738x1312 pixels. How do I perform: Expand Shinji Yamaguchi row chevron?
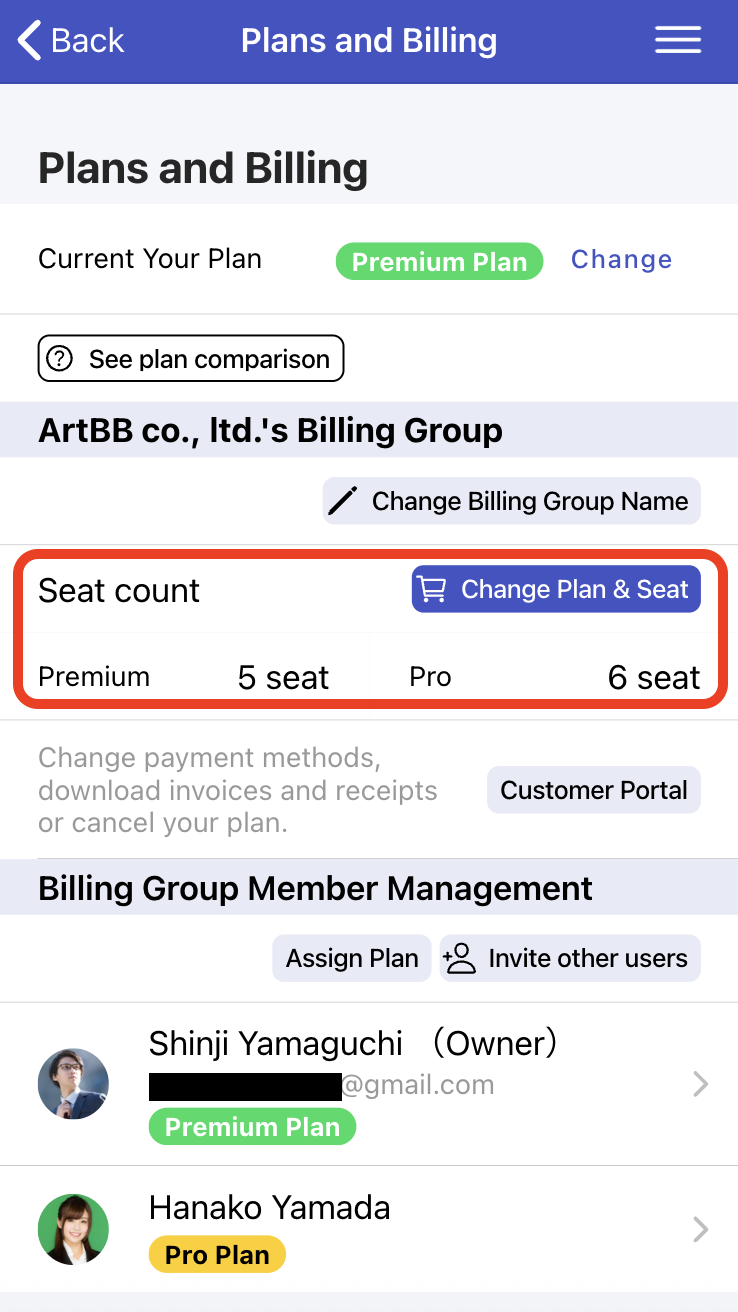pos(701,1084)
